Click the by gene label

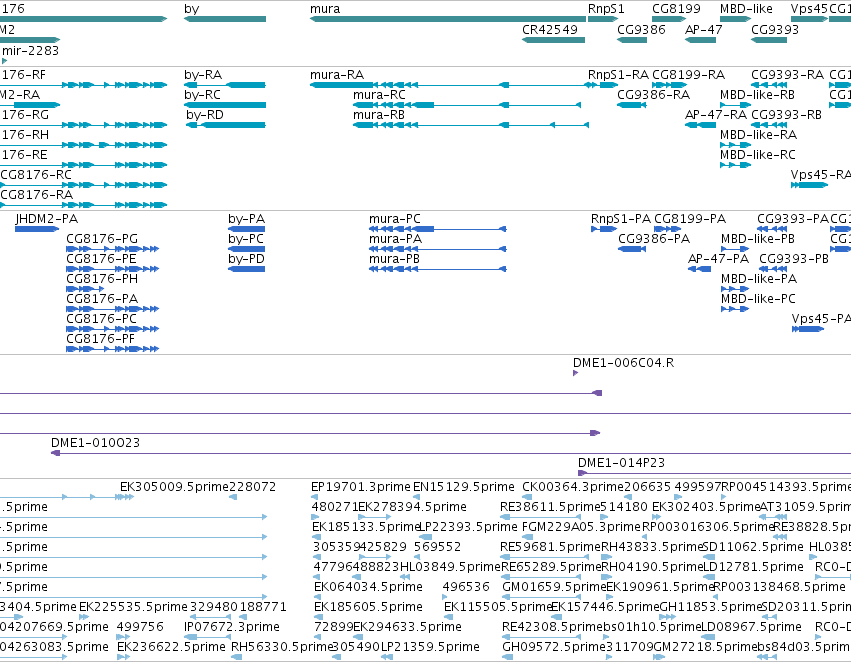point(192,9)
